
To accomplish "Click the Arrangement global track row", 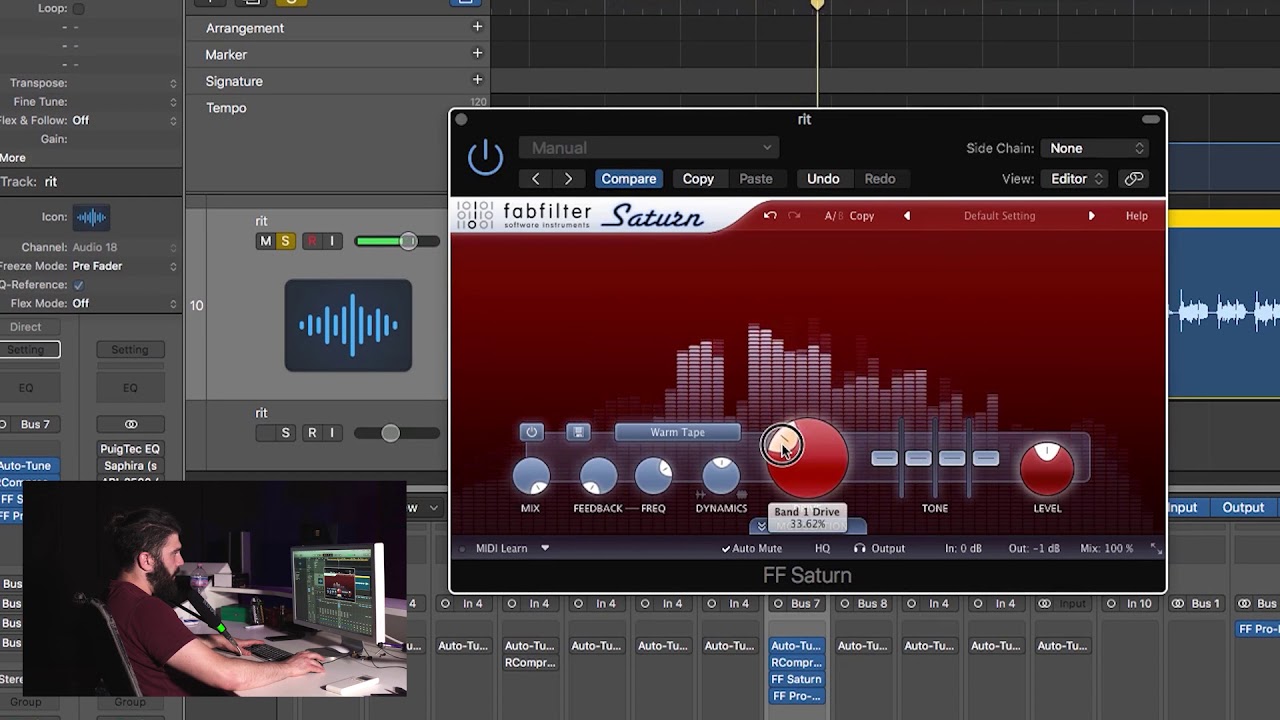I will (x=338, y=27).
